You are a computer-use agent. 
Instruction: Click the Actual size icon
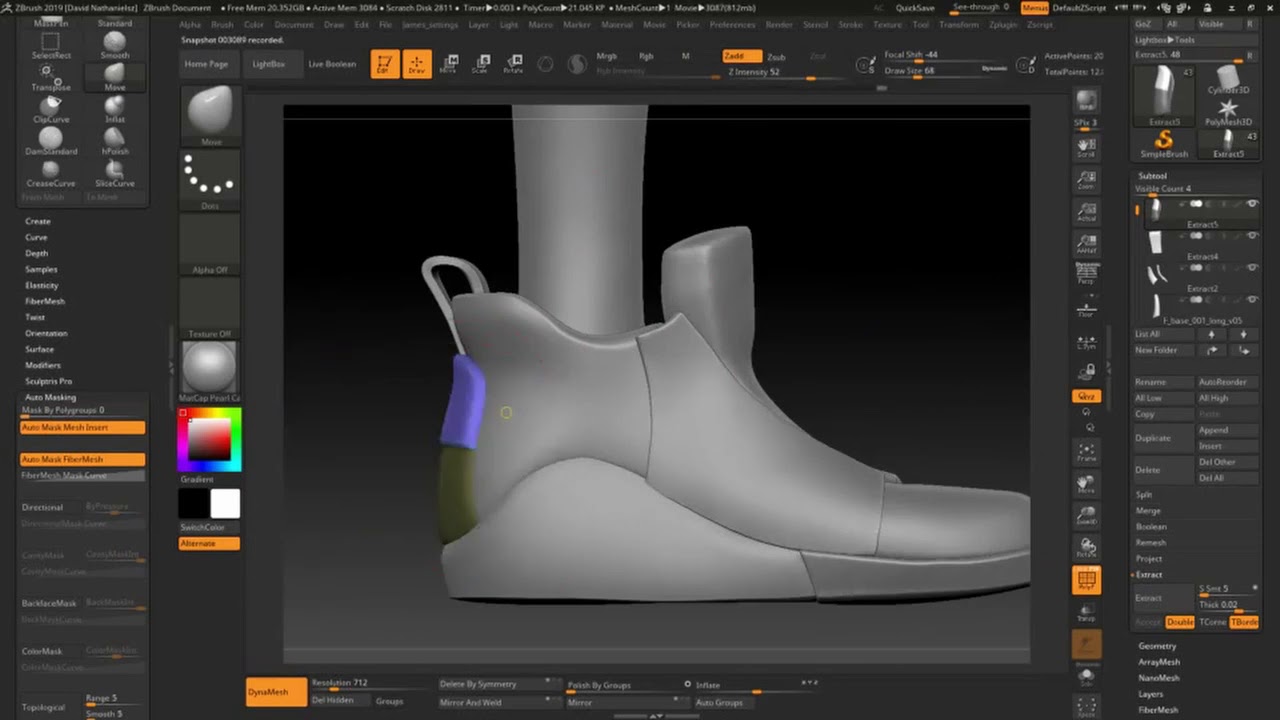pyautogui.click(x=1086, y=212)
